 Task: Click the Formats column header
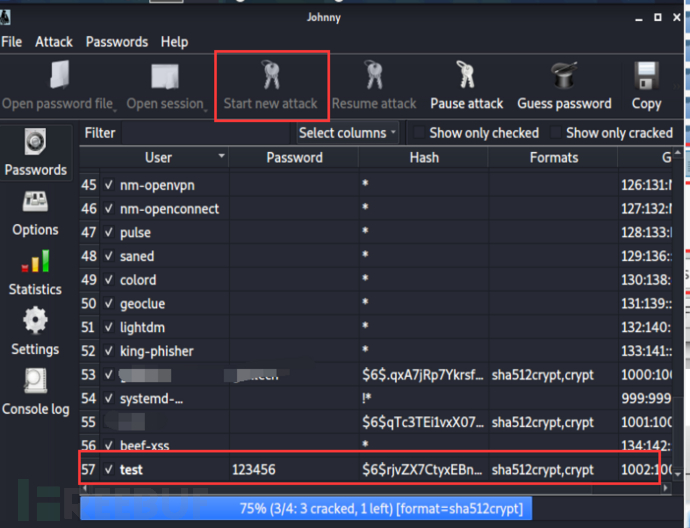click(553, 158)
